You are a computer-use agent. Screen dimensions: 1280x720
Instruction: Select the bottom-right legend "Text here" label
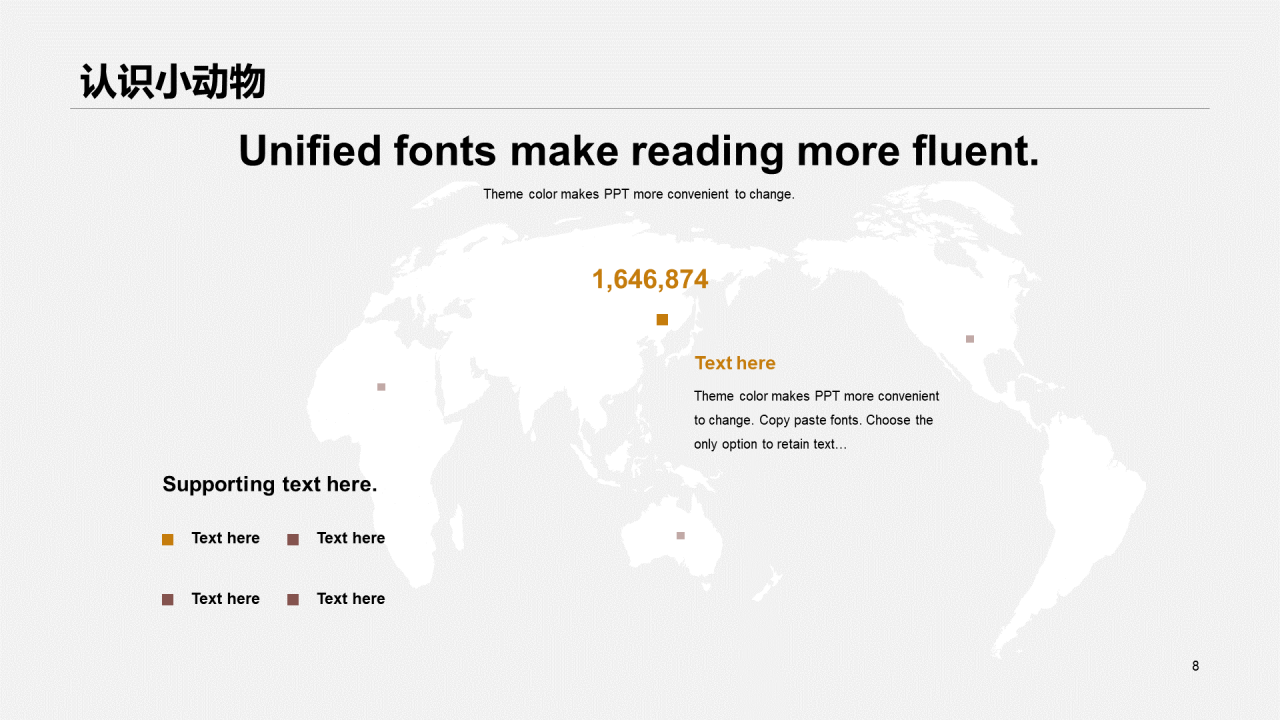point(351,599)
